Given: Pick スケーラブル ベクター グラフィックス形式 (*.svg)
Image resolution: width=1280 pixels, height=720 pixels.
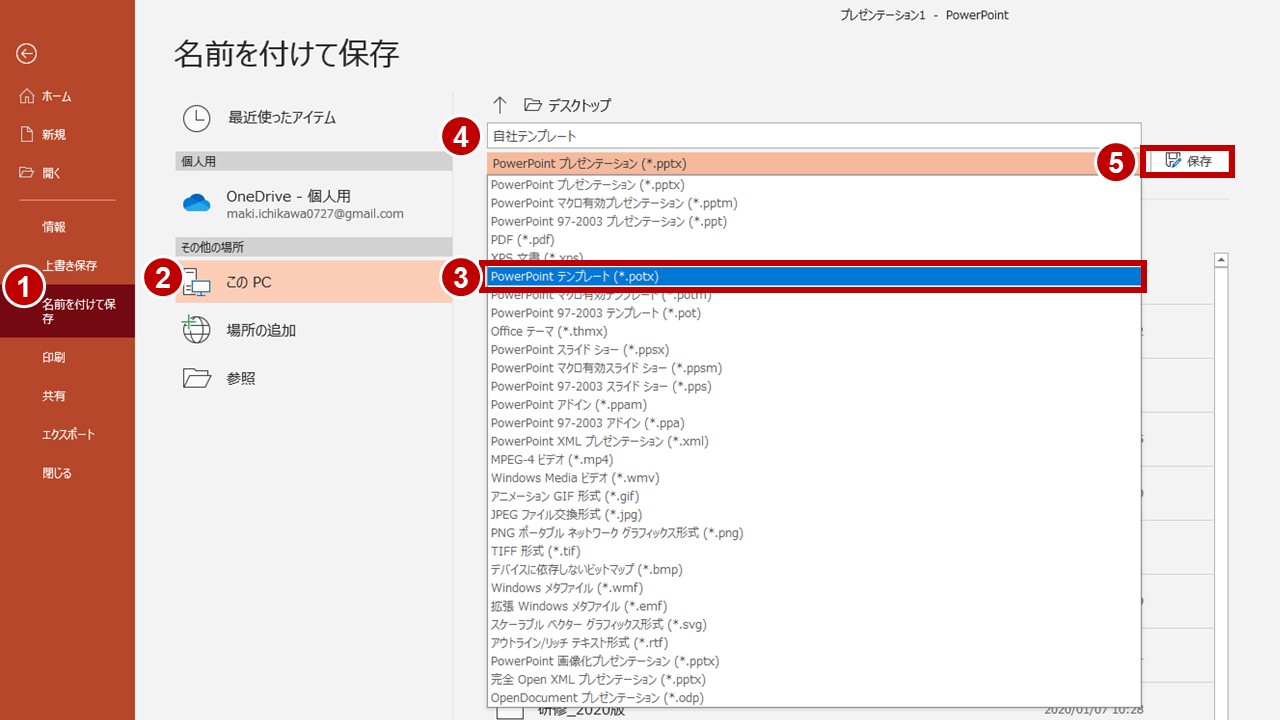Looking at the screenshot, I should 814,625.
